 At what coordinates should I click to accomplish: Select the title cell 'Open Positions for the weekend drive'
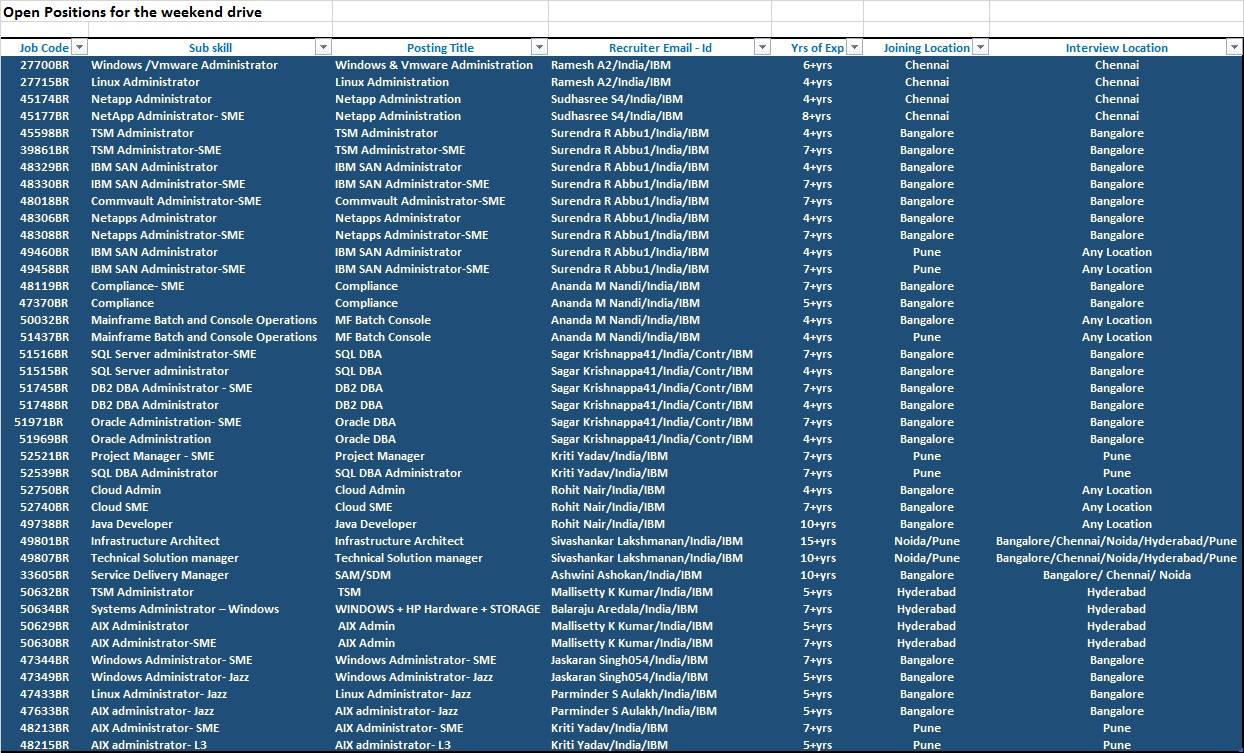tap(132, 12)
